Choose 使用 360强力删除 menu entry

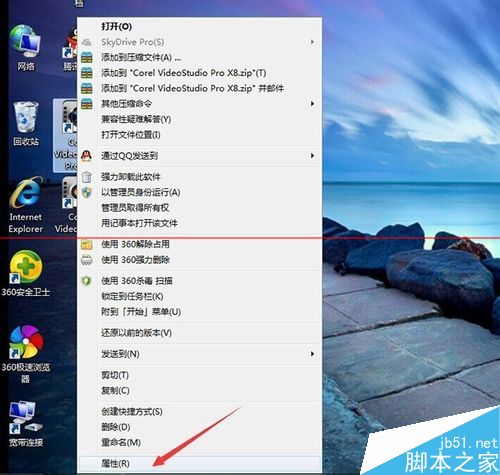(x=200, y=260)
